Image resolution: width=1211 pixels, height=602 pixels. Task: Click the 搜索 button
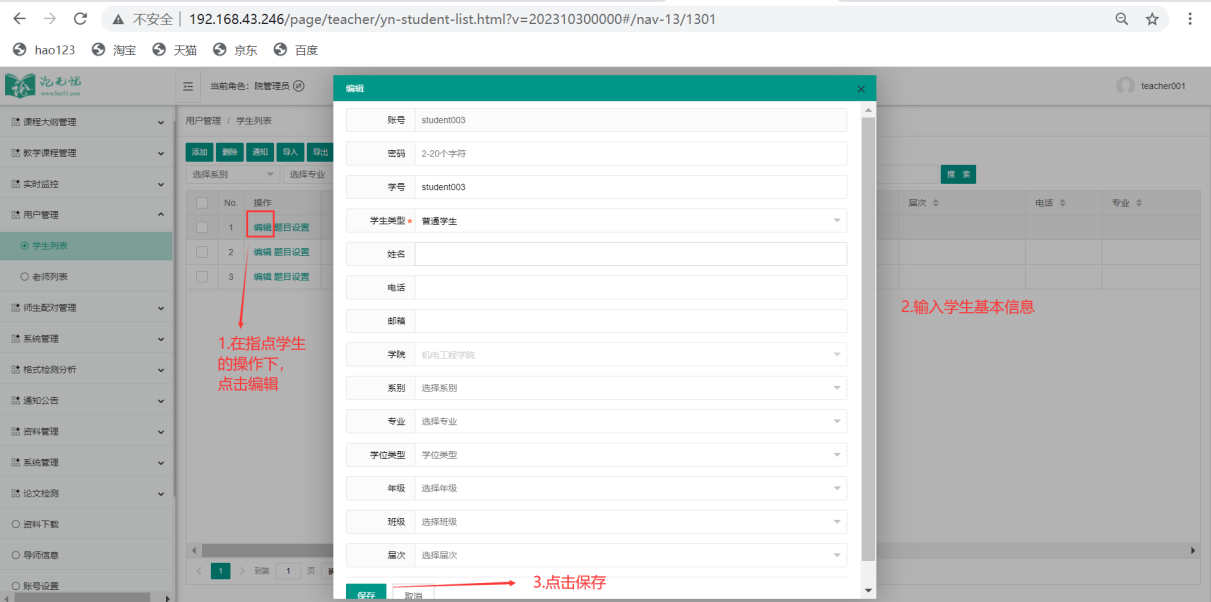958,175
